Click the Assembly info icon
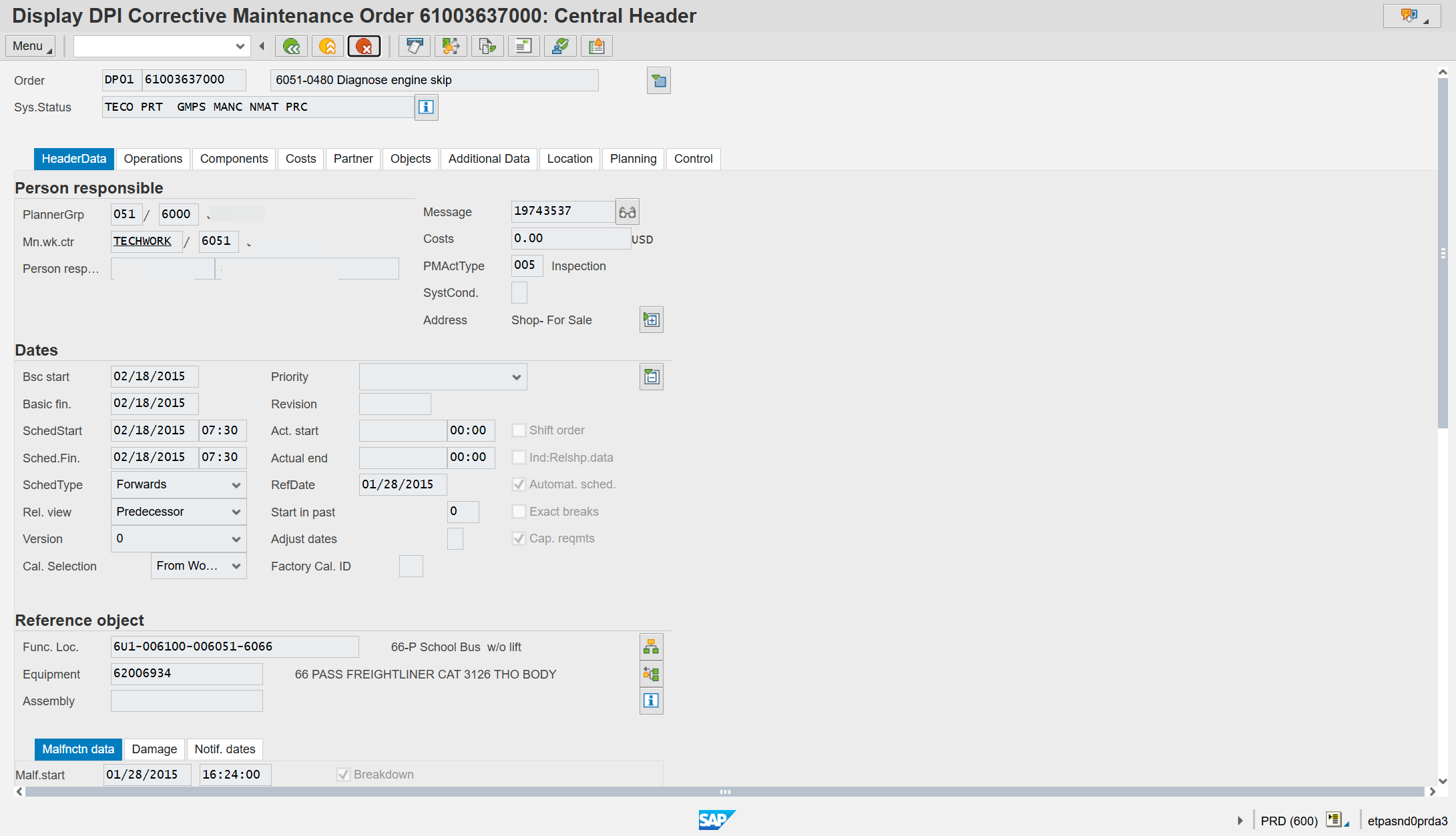The height and width of the screenshot is (836, 1456). tap(652, 701)
